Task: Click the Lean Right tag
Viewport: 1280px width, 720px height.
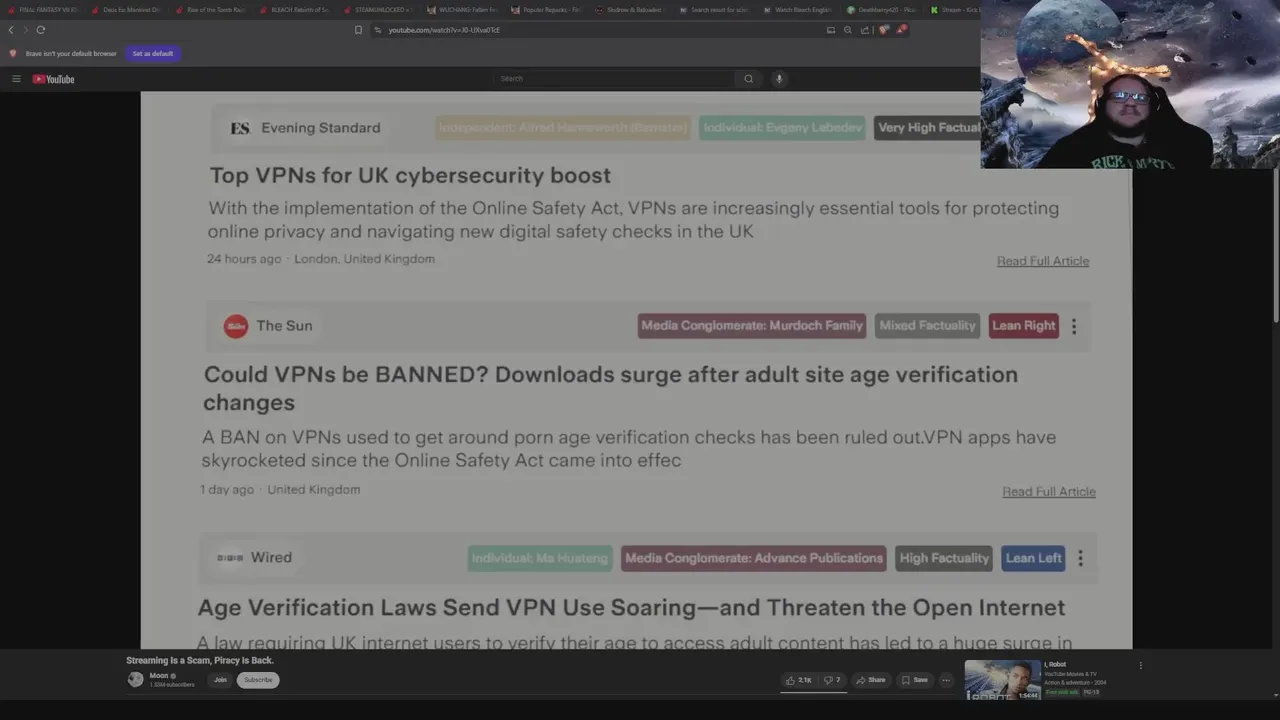Action: coord(1024,326)
